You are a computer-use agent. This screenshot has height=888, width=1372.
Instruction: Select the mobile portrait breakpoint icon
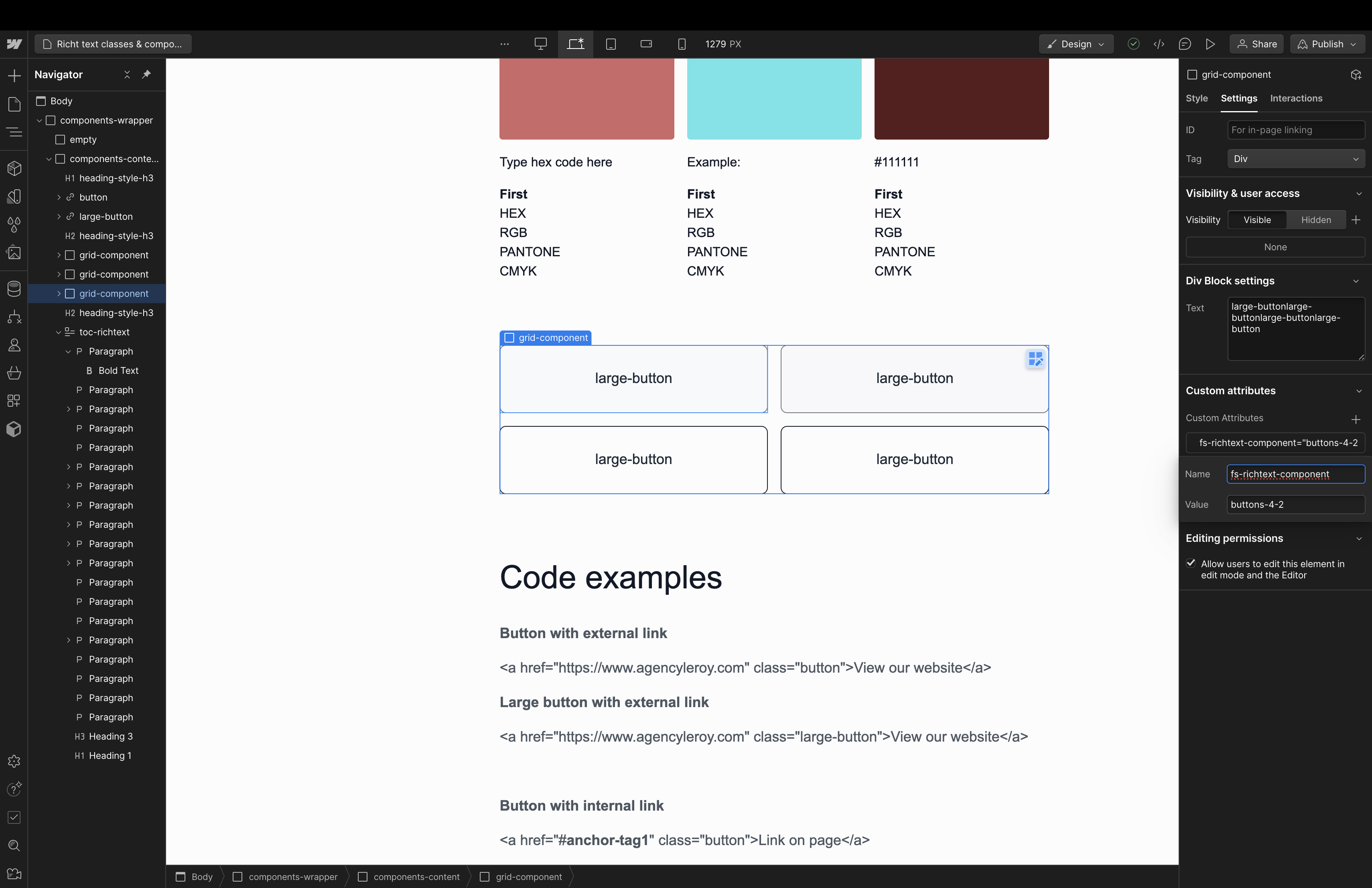coord(682,44)
